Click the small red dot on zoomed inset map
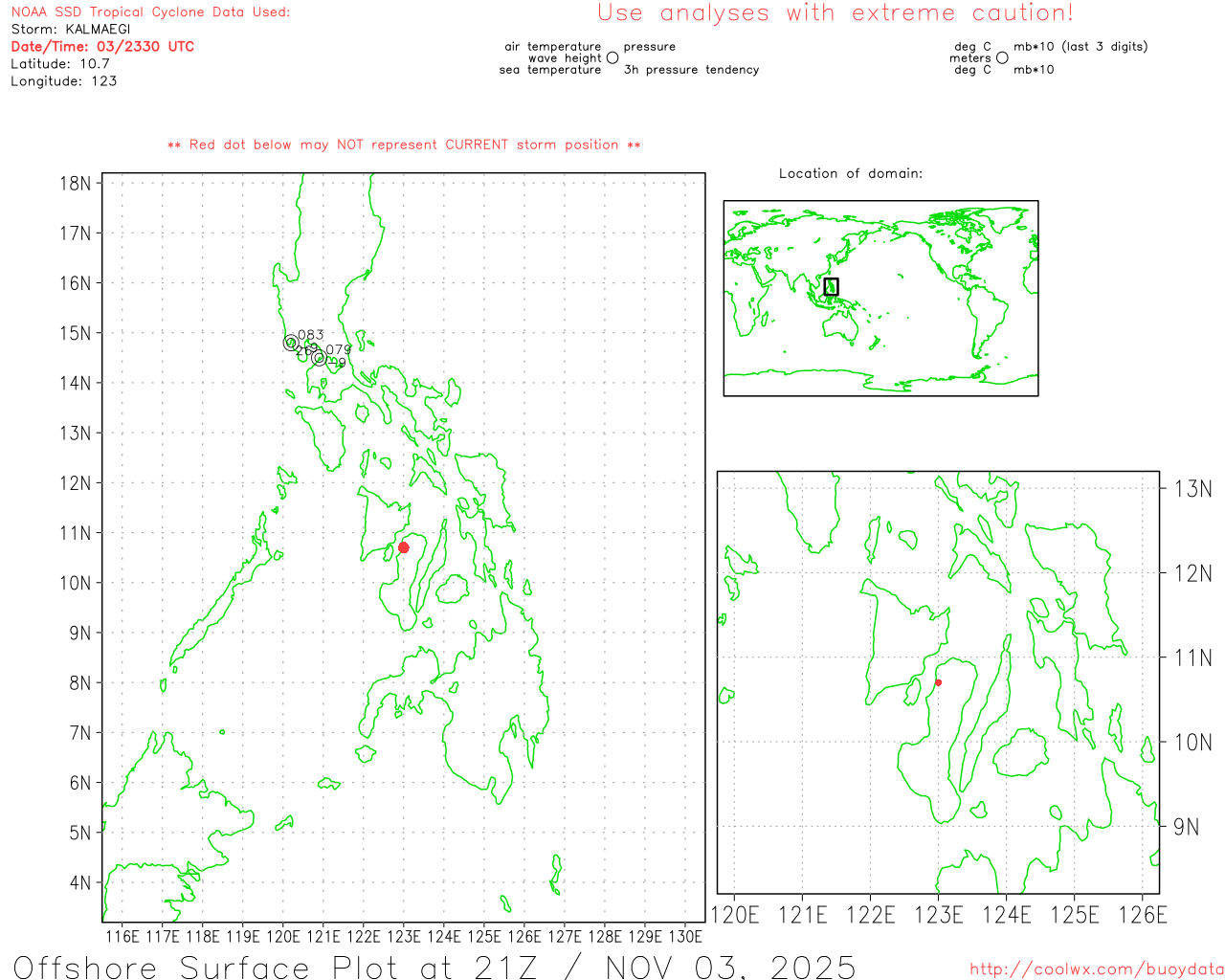The image size is (1225, 980). [x=939, y=682]
